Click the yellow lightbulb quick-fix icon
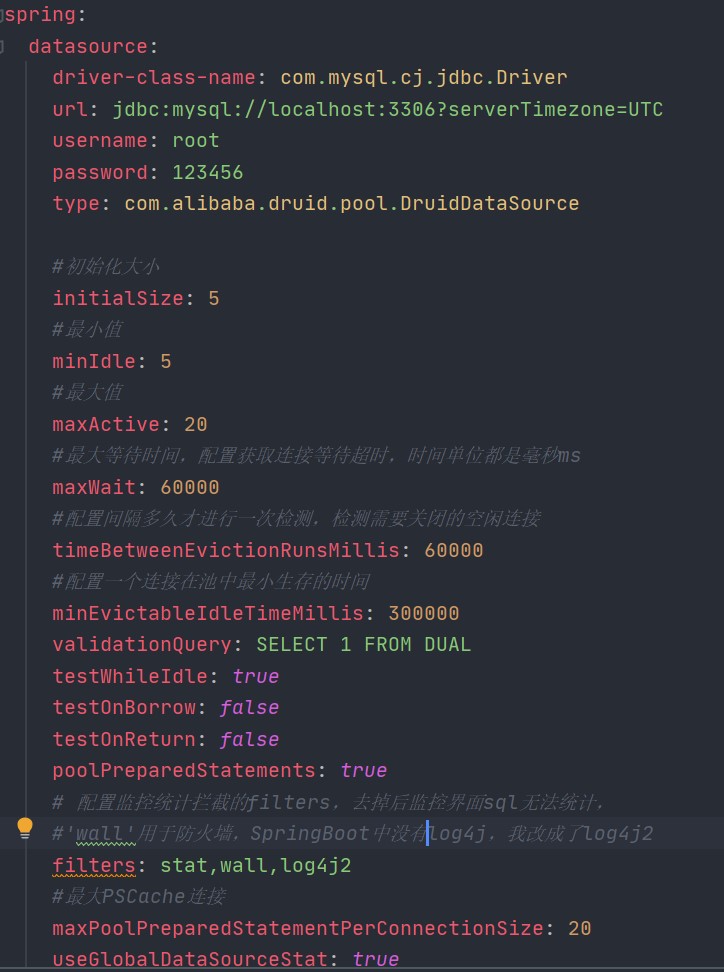This screenshot has height=972, width=724. click(x=25, y=828)
